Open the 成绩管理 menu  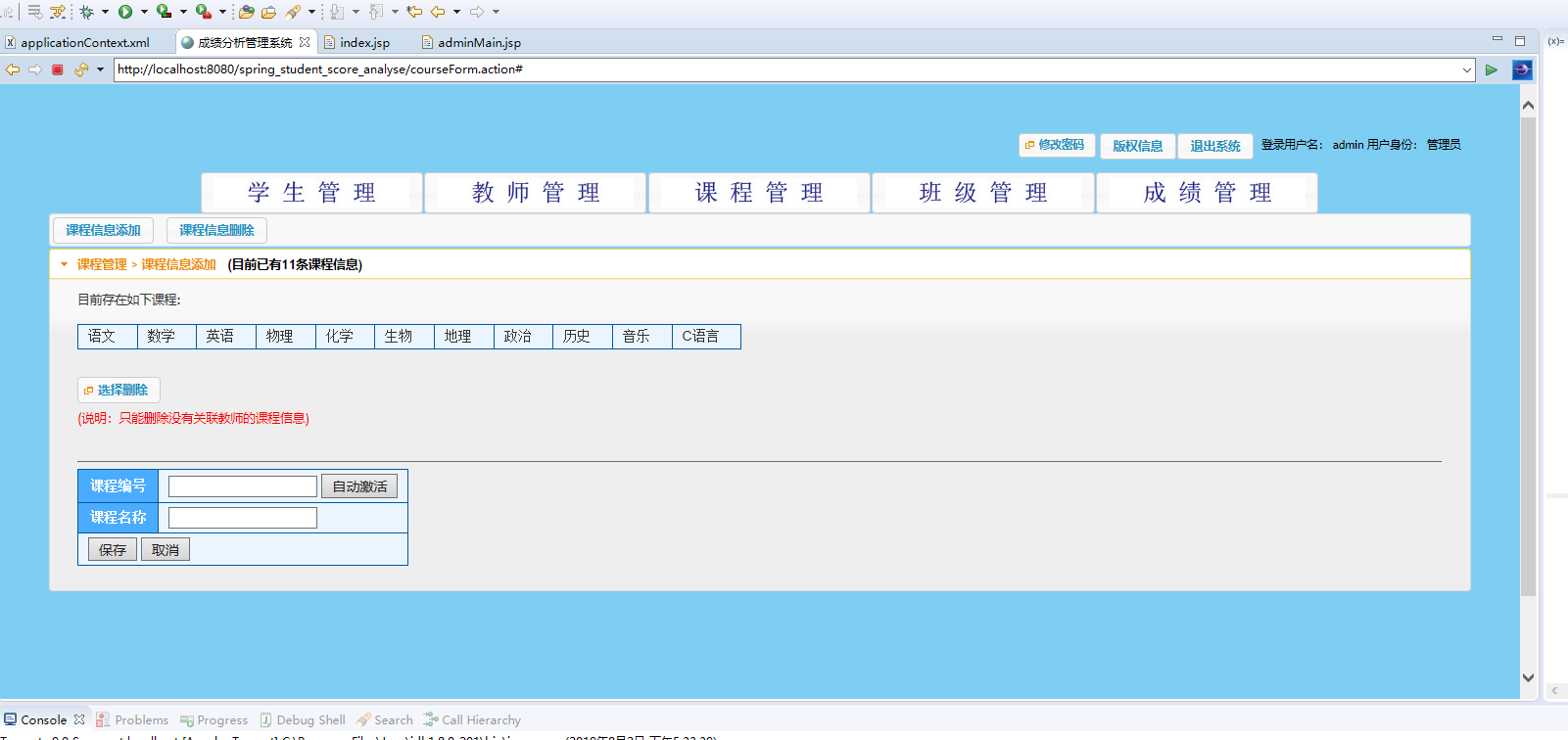(1208, 193)
